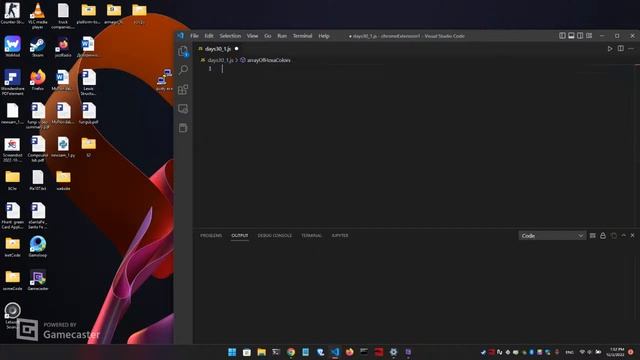Switch to the Terminal panel tab
The height and width of the screenshot is (360, 640).
[312, 236]
